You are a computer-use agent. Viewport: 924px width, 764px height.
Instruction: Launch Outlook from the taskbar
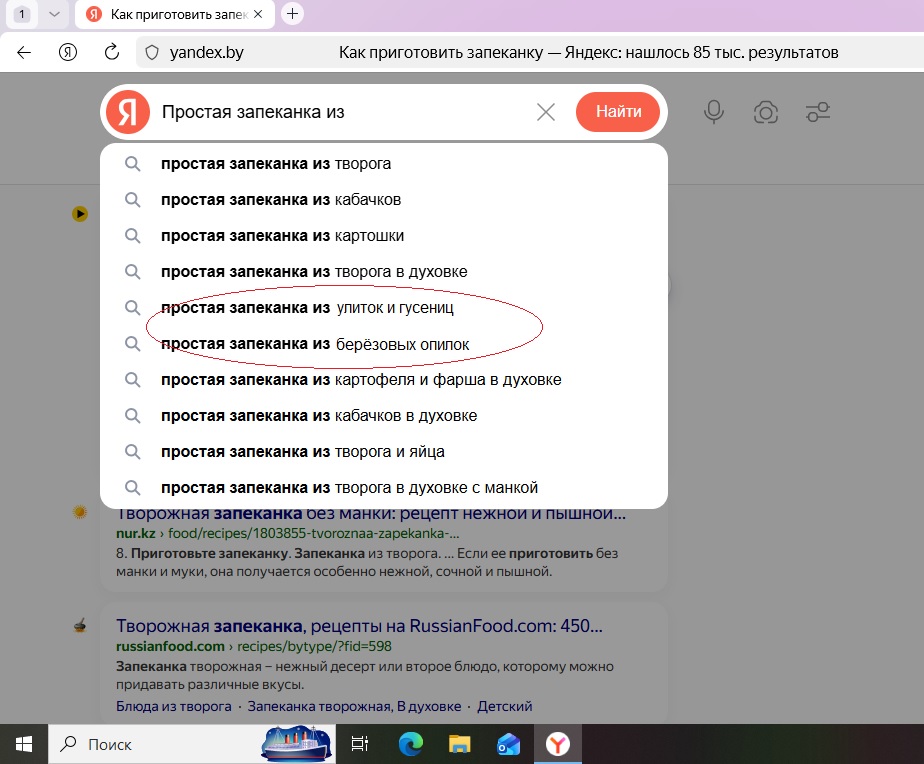[509, 744]
